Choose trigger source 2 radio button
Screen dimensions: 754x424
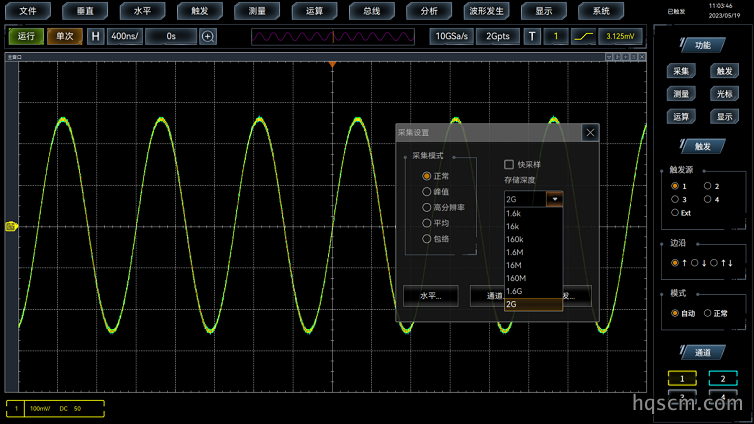707,186
